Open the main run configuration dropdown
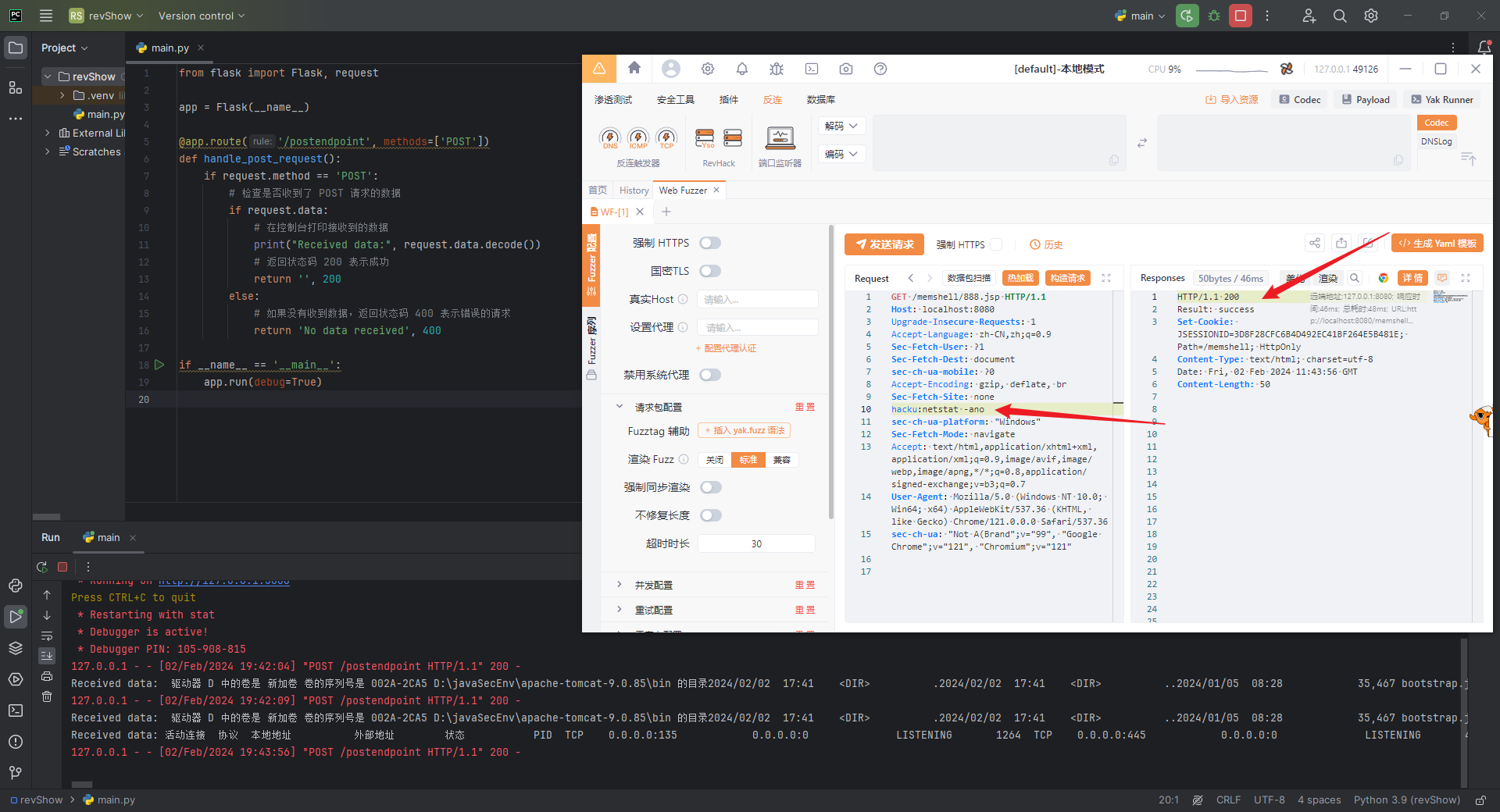Image resolution: width=1500 pixels, height=812 pixels. (1140, 16)
